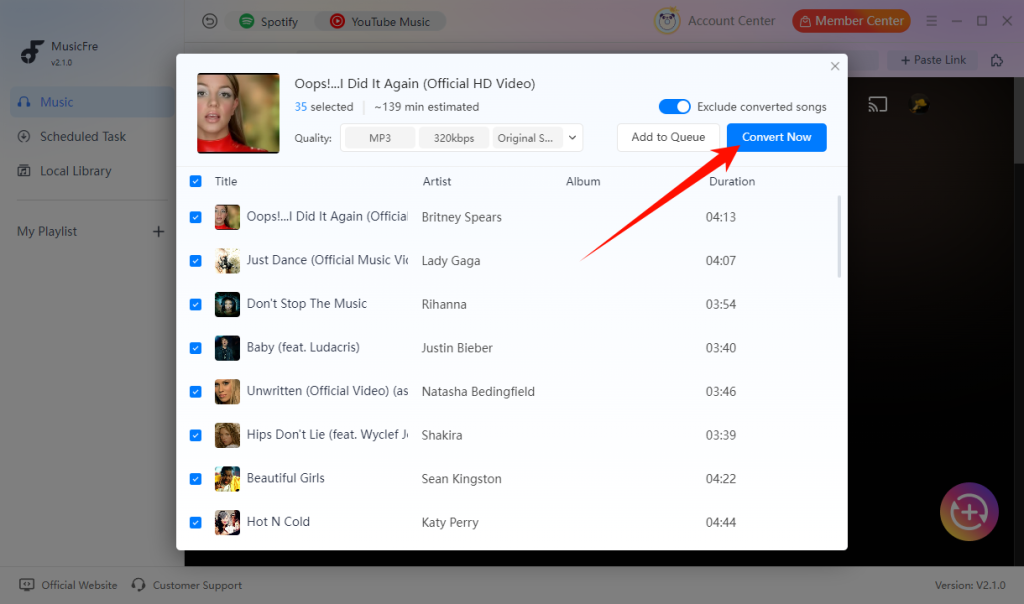Click the Customer Support headset icon
The height and width of the screenshot is (604, 1024).
[138, 585]
